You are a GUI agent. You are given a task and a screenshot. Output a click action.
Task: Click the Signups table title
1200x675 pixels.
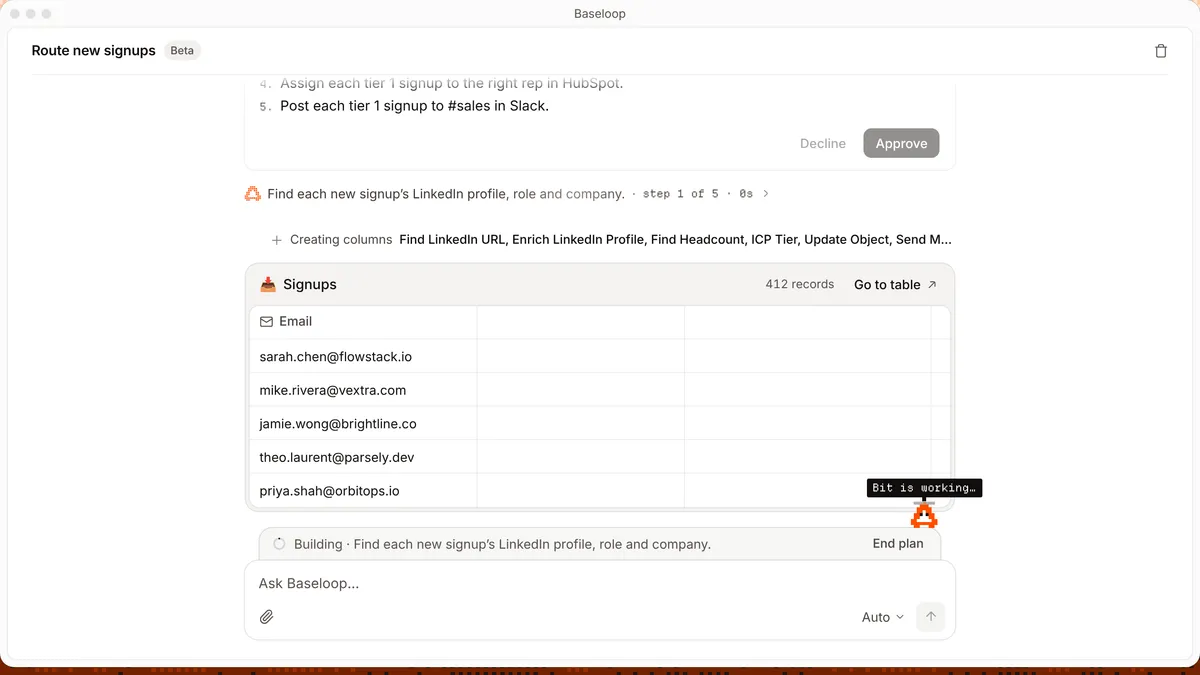pos(310,285)
